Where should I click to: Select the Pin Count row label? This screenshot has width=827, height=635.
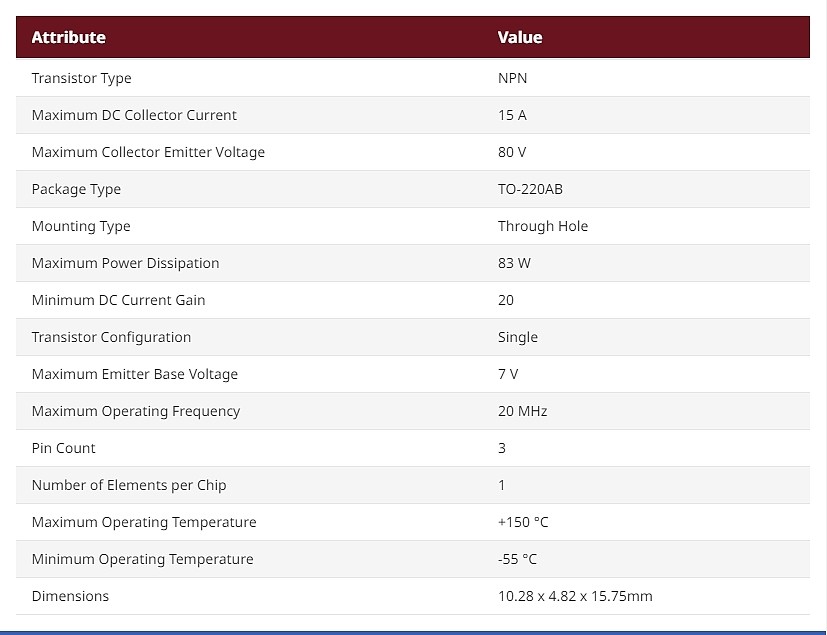click(63, 448)
